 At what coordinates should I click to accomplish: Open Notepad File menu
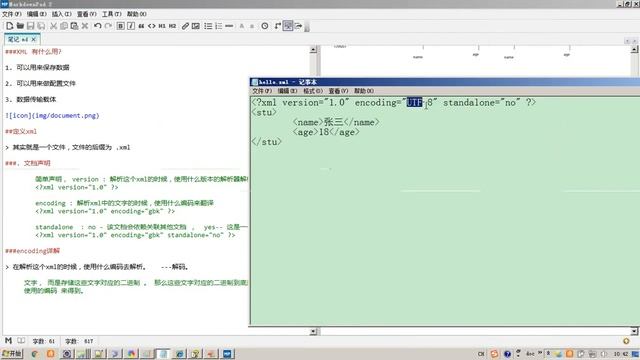[262, 91]
